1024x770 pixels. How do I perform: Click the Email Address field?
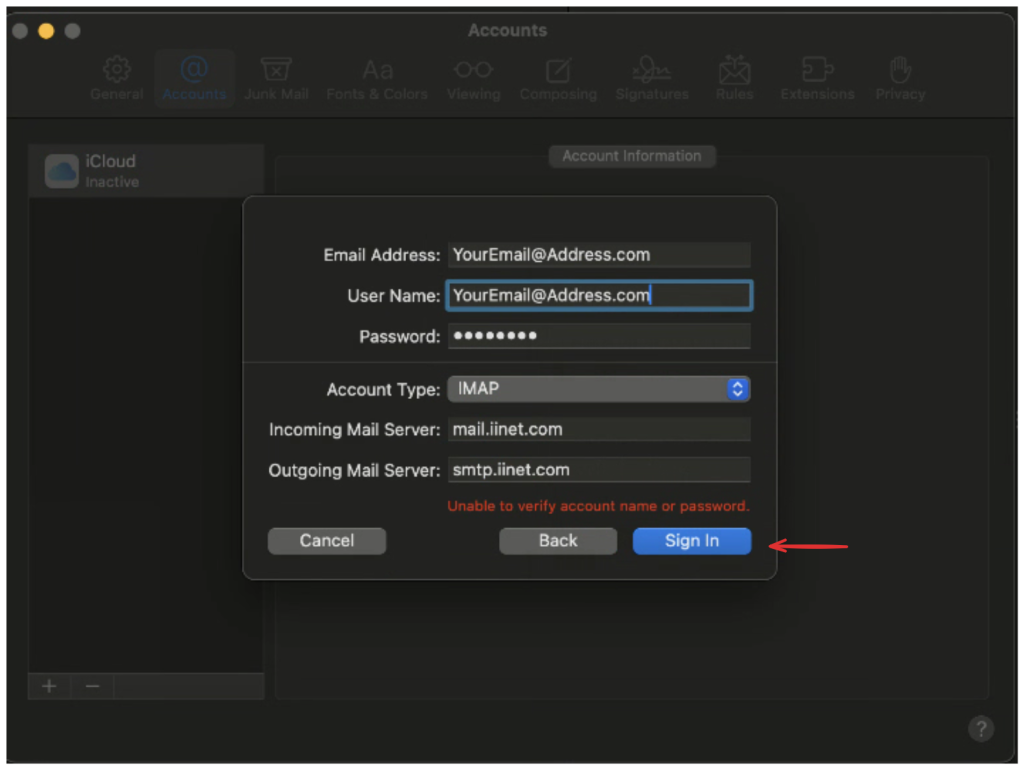click(598, 255)
